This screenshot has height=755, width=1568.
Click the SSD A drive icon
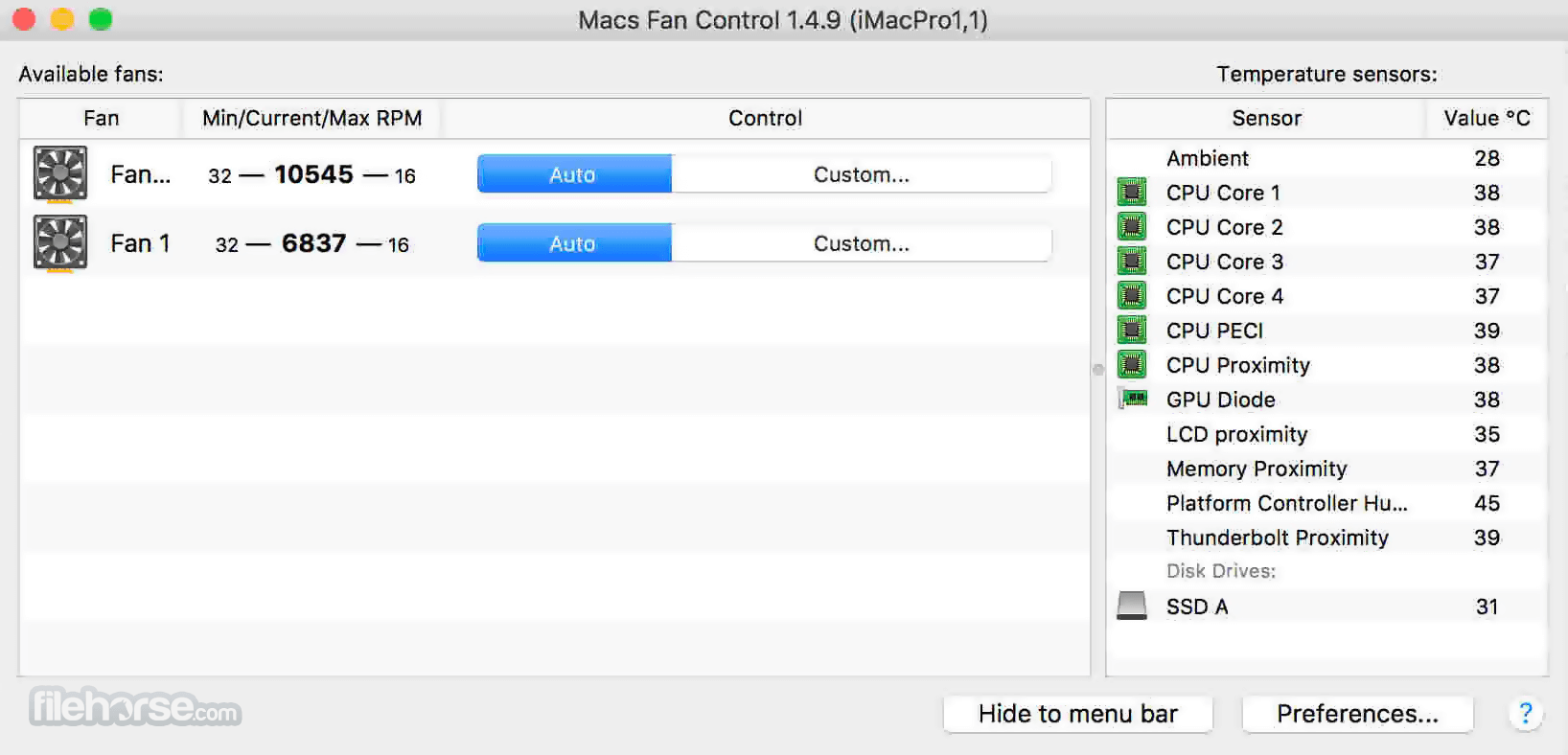1132,606
